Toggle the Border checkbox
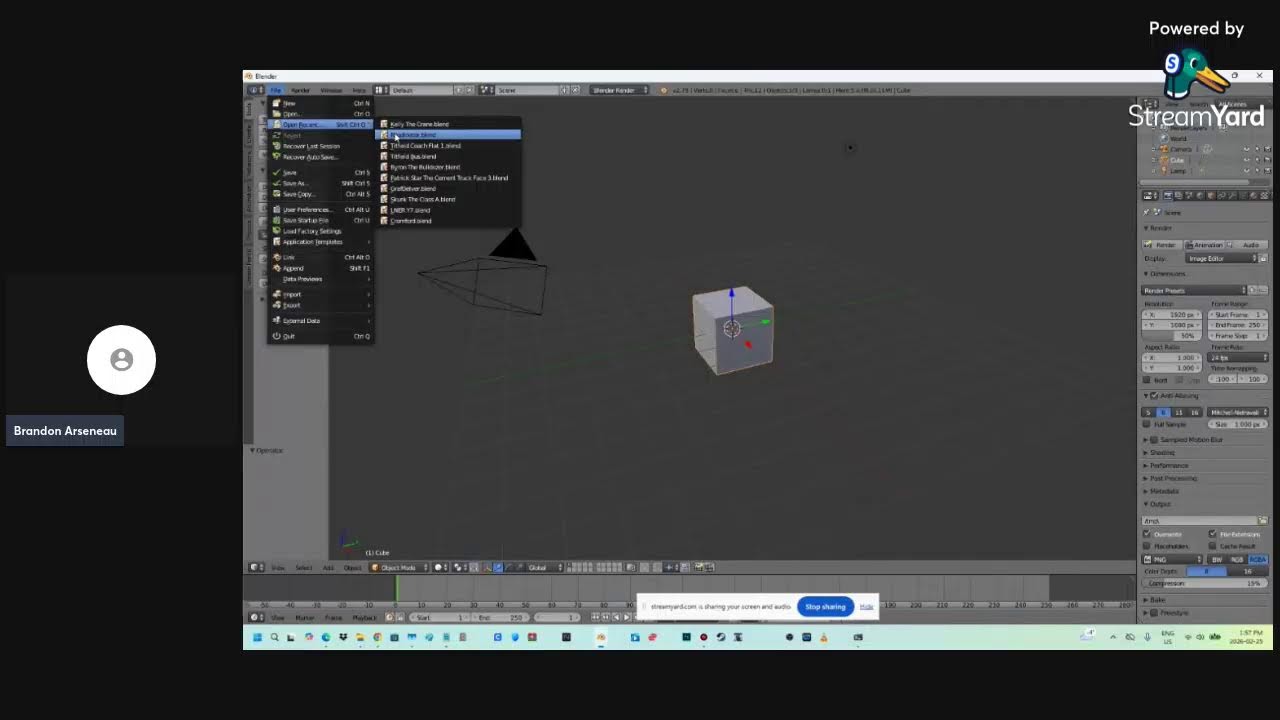This screenshot has height=720, width=1280. [1146, 380]
